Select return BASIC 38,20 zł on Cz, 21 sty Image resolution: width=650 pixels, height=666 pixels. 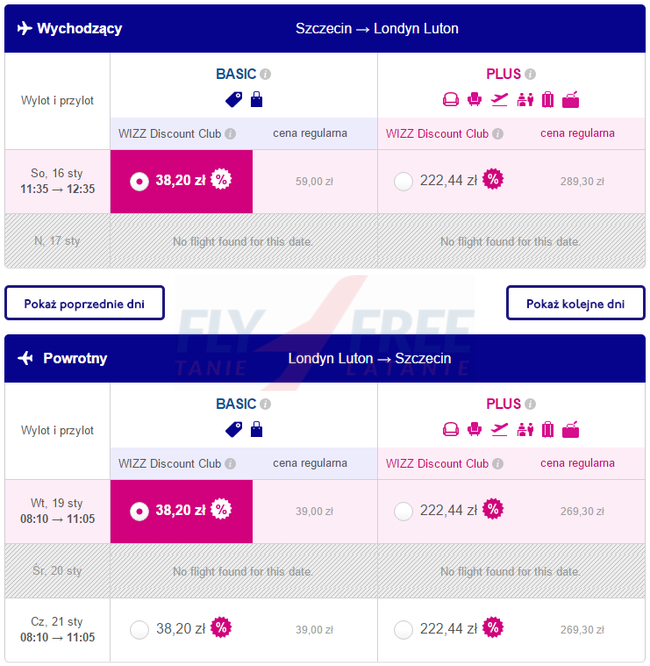140,629
